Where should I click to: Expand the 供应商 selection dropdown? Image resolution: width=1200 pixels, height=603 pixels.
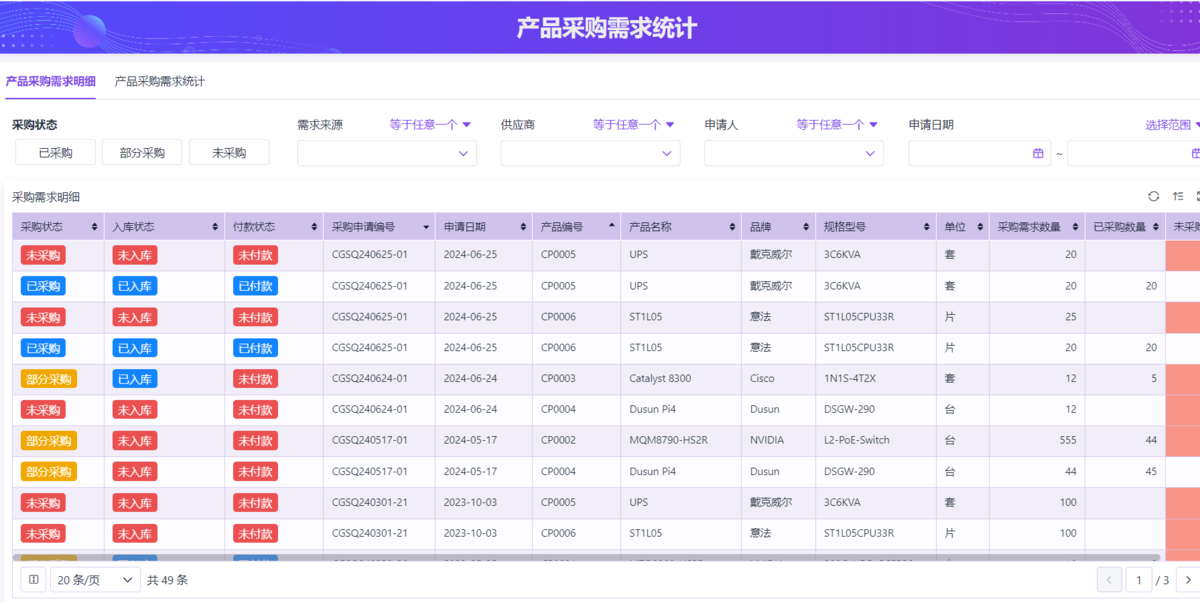pyautogui.click(x=590, y=153)
